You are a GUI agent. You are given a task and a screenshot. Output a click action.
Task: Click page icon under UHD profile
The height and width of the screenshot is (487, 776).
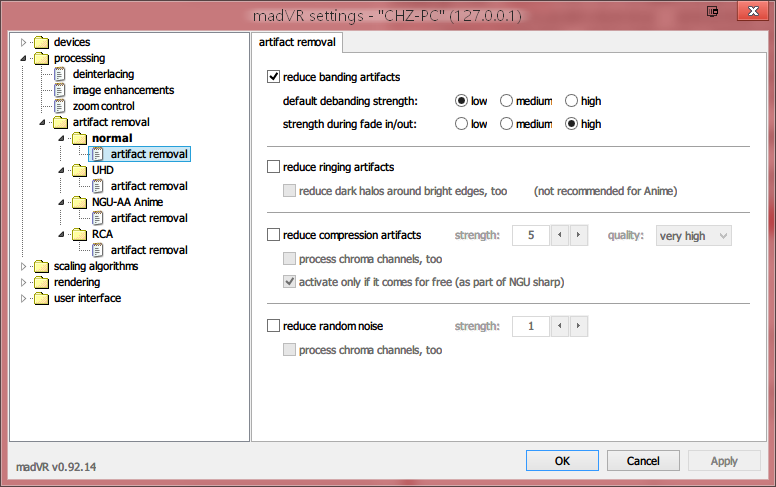[98, 186]
